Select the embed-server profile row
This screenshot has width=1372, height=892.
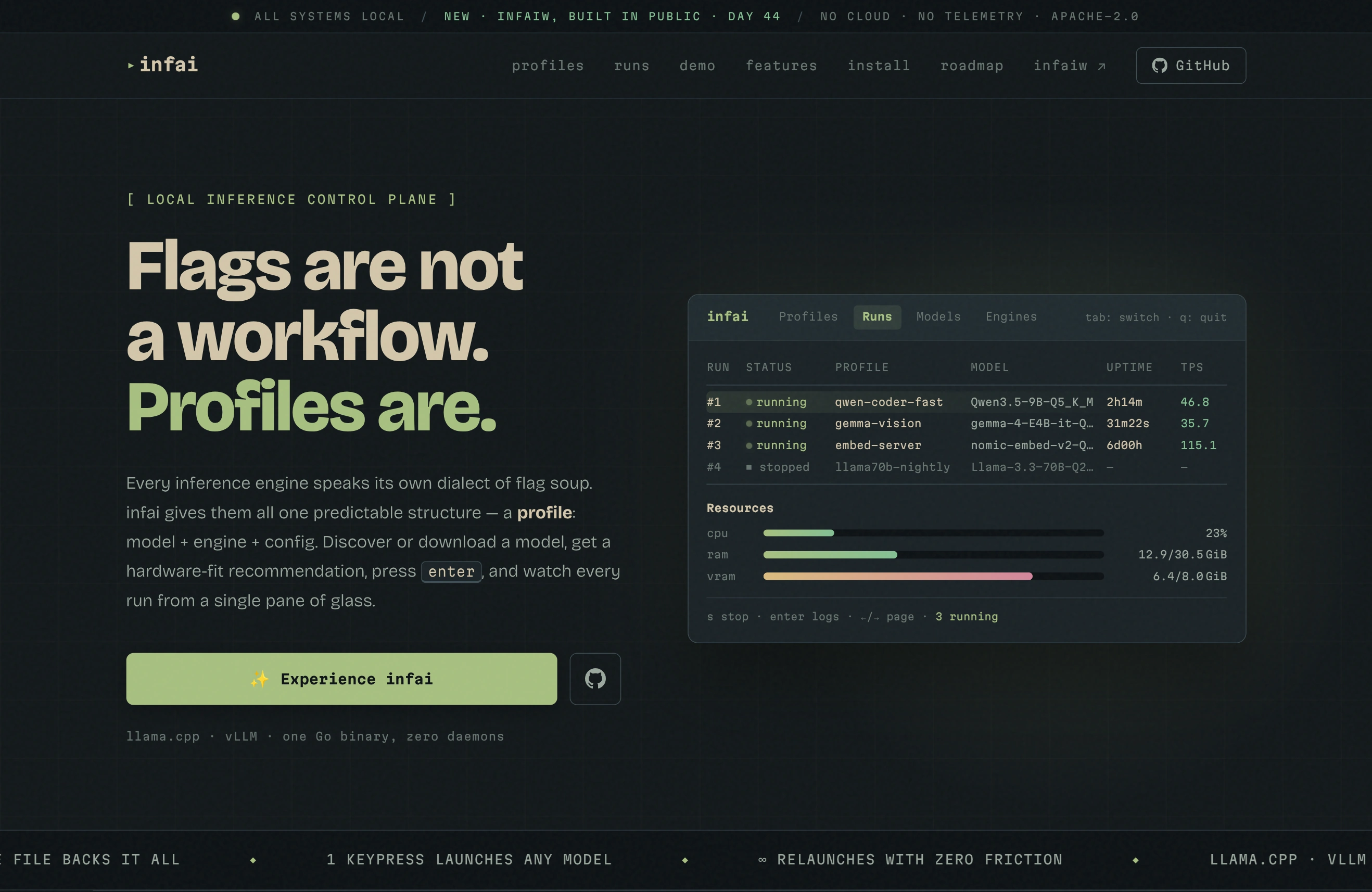coord(966,445)
